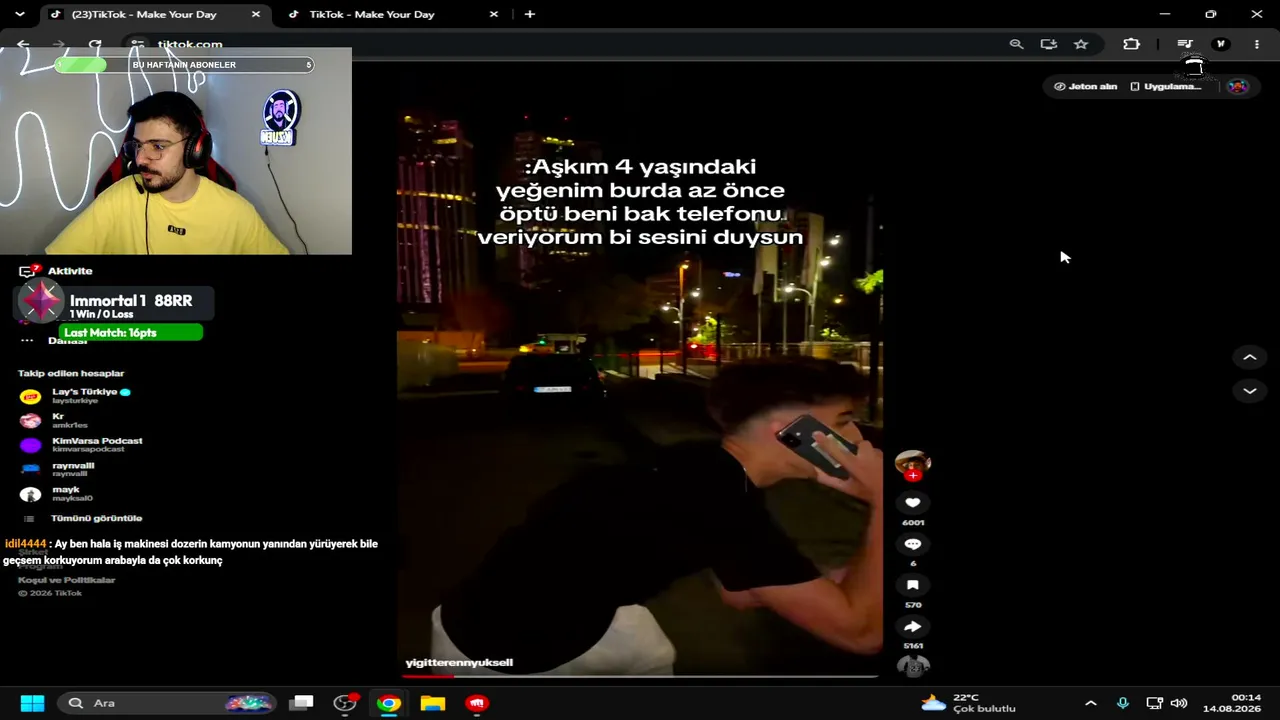Click Koşul ve Politikalar footer link

click(66, 580)
